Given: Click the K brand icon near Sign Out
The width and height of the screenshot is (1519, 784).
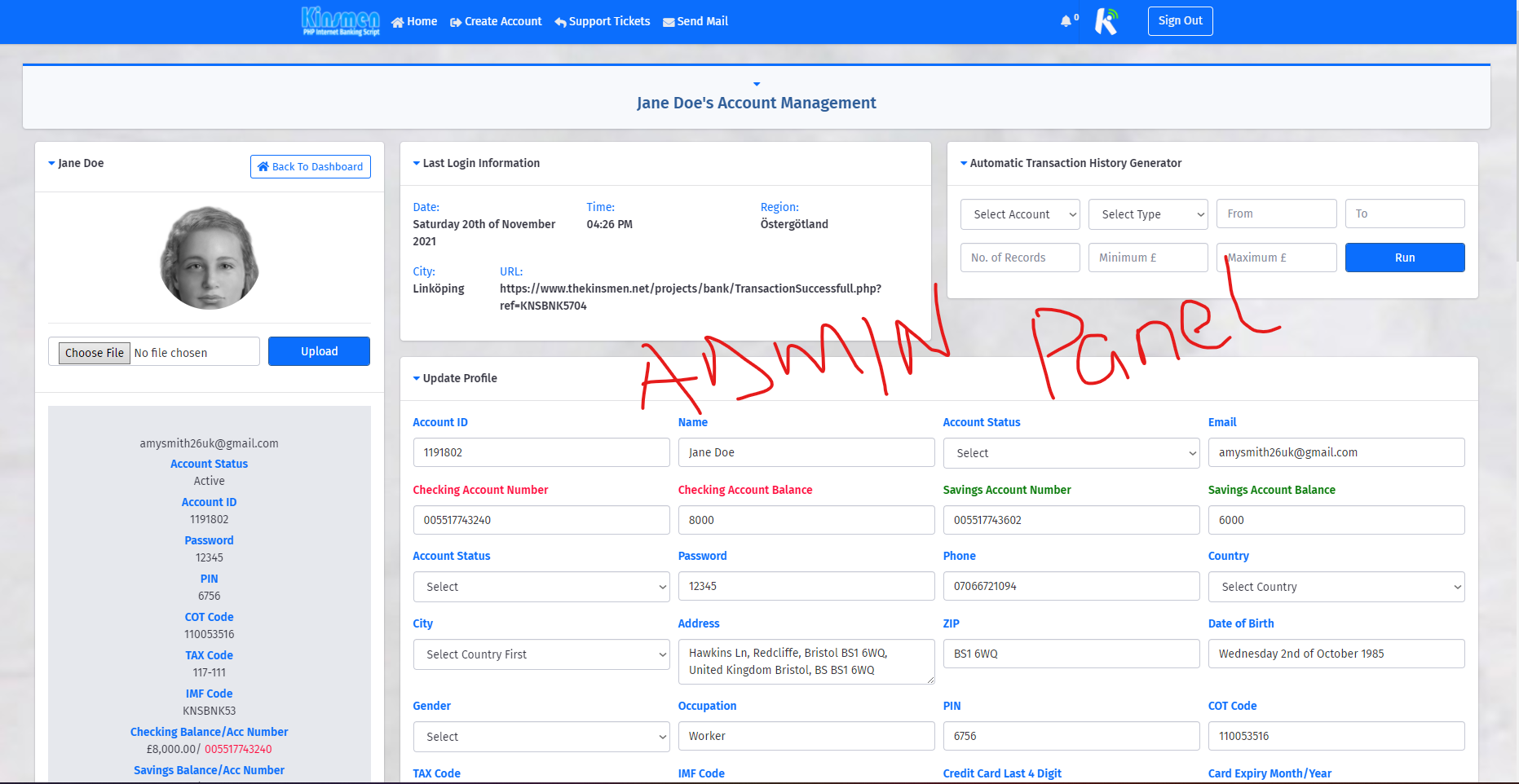Looking at the screenshot, I should pos(1106,21).
